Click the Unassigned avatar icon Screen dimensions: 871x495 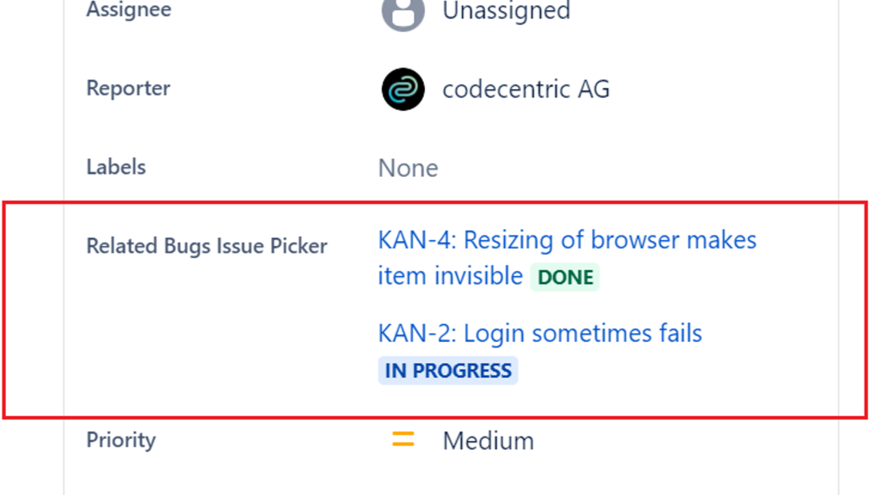pyautogui.click(x=403, y=12)
